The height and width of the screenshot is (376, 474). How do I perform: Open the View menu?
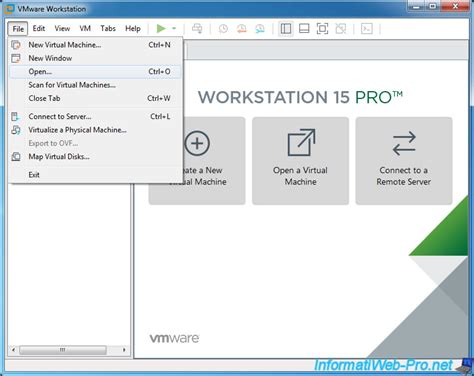click(x=62, y=29)
